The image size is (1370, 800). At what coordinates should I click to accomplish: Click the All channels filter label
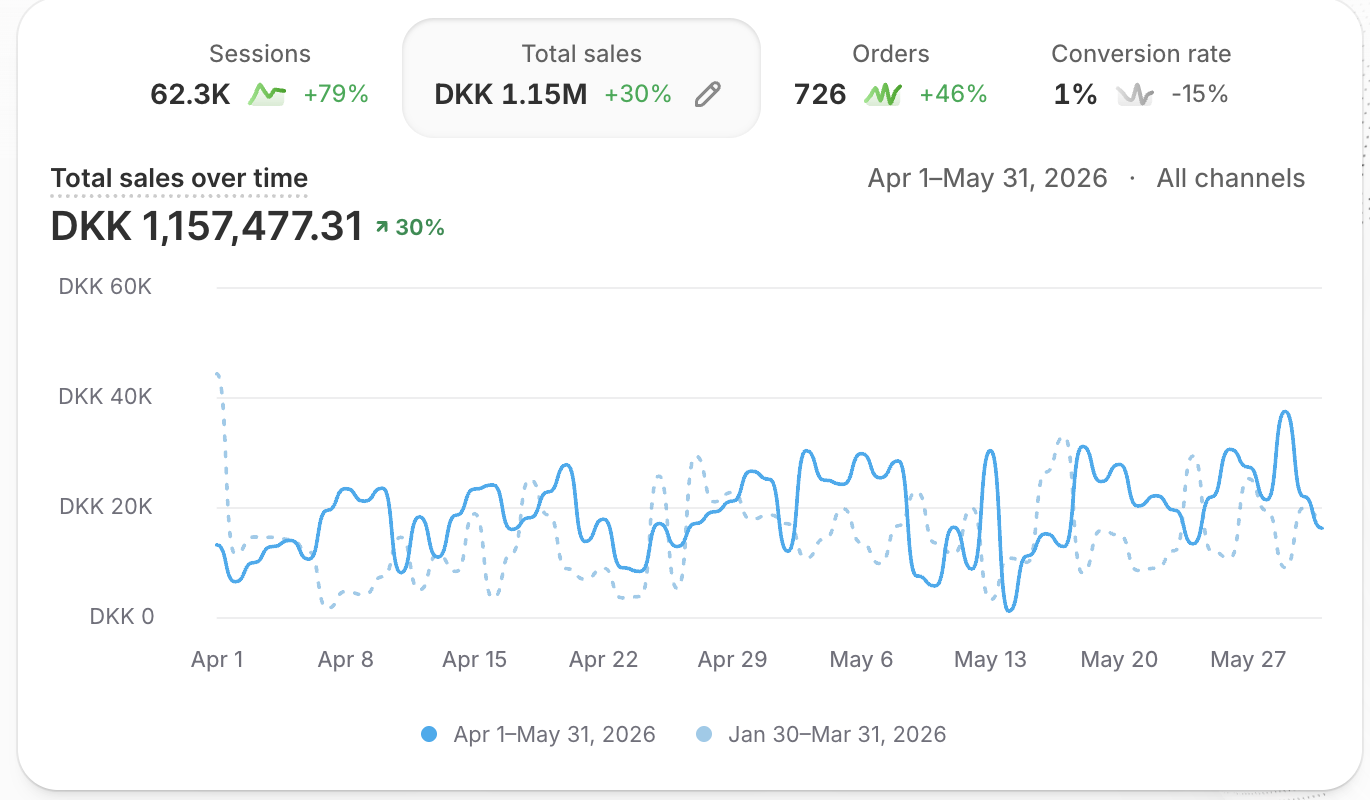1231,179
